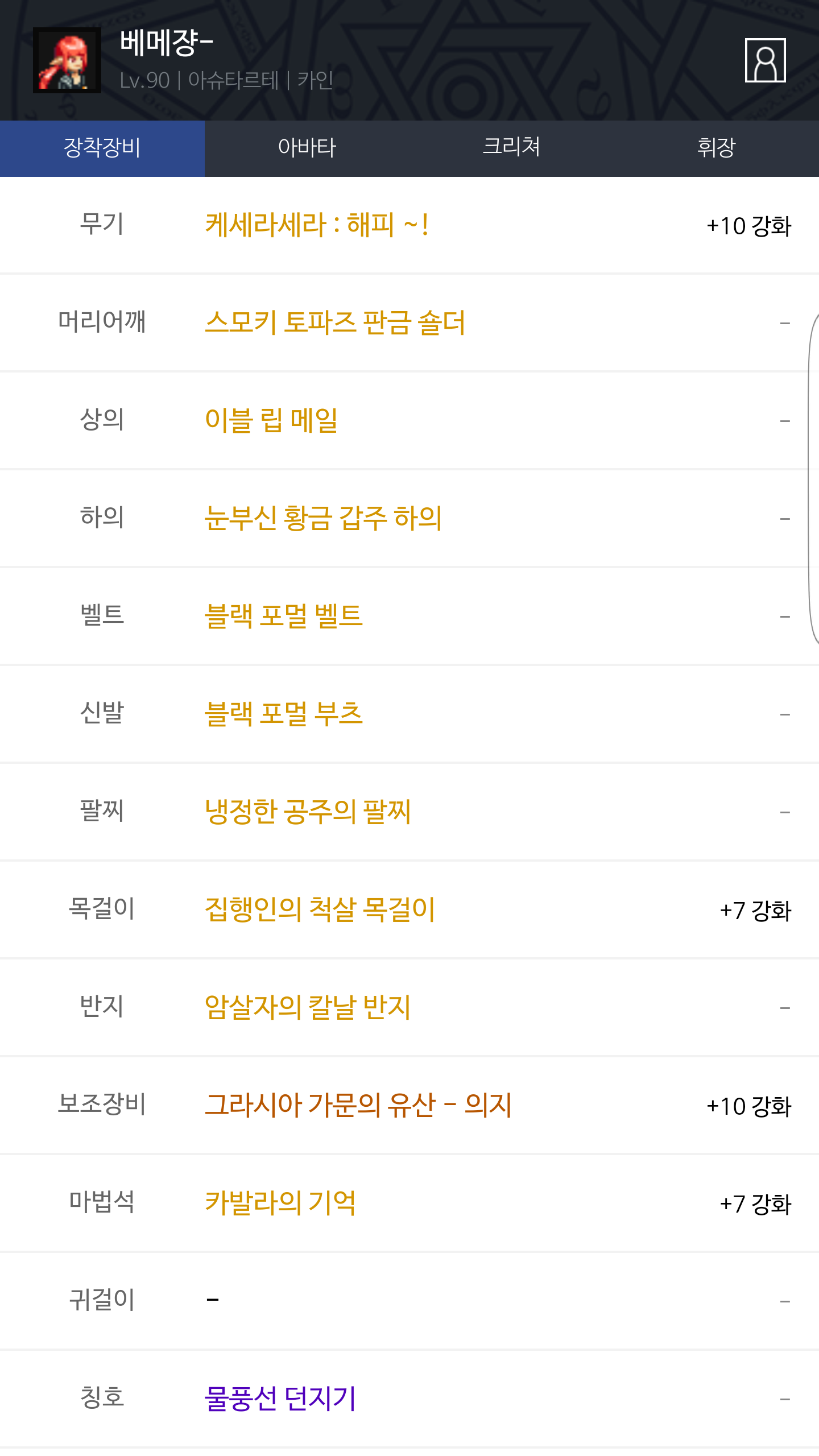Image resolution: width=819 pixels, height=1456 pixels.
Task: Select the 장착장비 tab
Action: (102, 148)
